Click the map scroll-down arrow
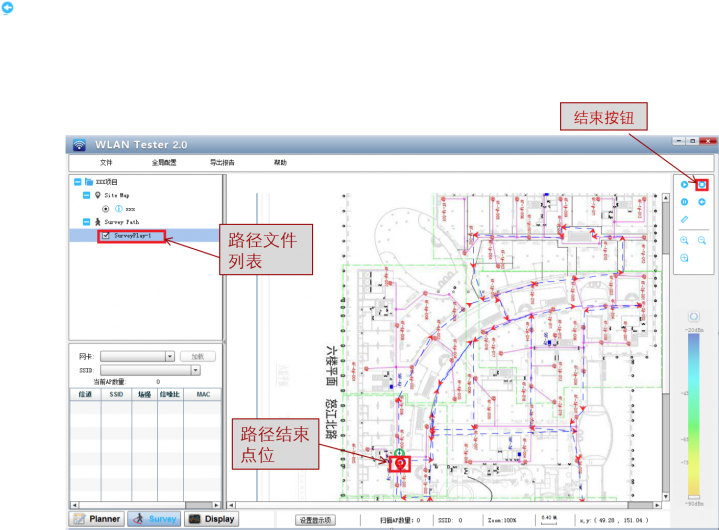The image size is (719, 530). click(x=666, y=497)
